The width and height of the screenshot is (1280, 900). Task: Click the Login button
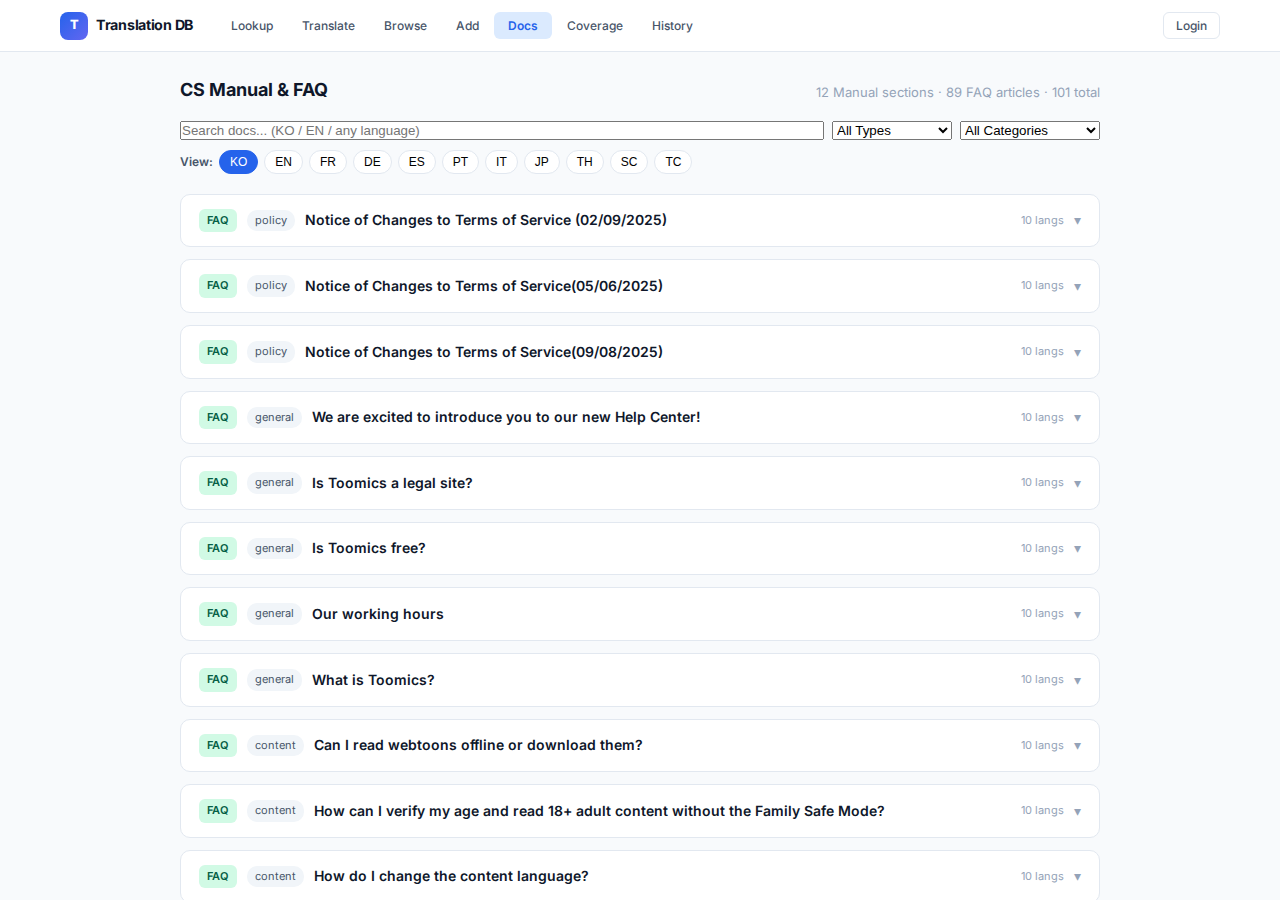(1191, 26)
